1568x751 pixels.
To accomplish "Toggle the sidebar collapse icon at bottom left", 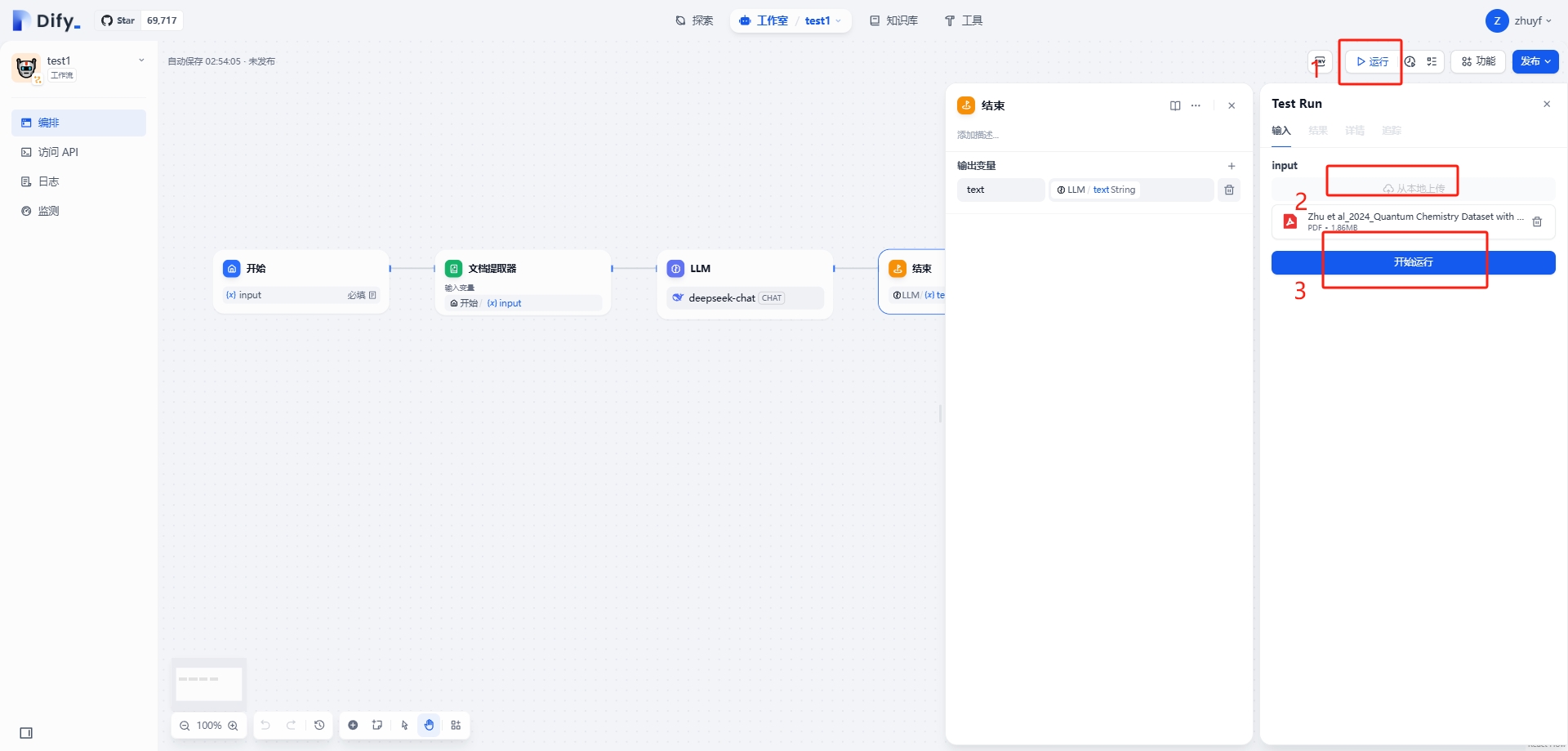I will [26, 733].
